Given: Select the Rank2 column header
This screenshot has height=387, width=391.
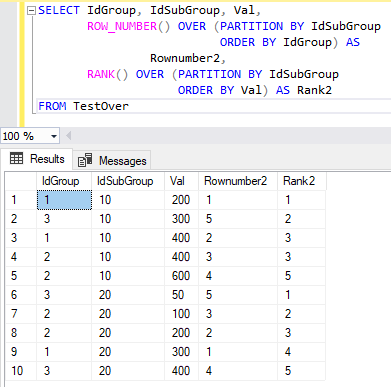Looking at the screenshot, I should click(x=302, y=181).
